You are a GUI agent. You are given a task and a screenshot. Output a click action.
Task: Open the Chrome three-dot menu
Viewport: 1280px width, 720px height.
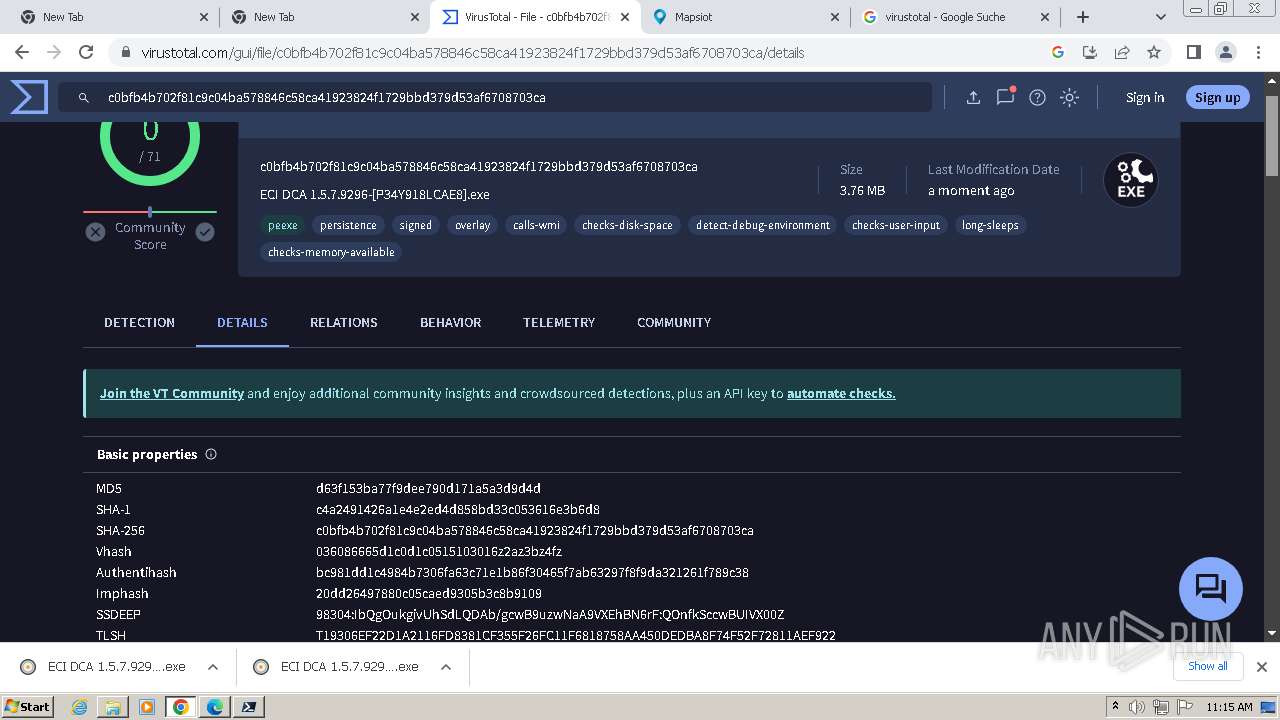[1256, 52]
